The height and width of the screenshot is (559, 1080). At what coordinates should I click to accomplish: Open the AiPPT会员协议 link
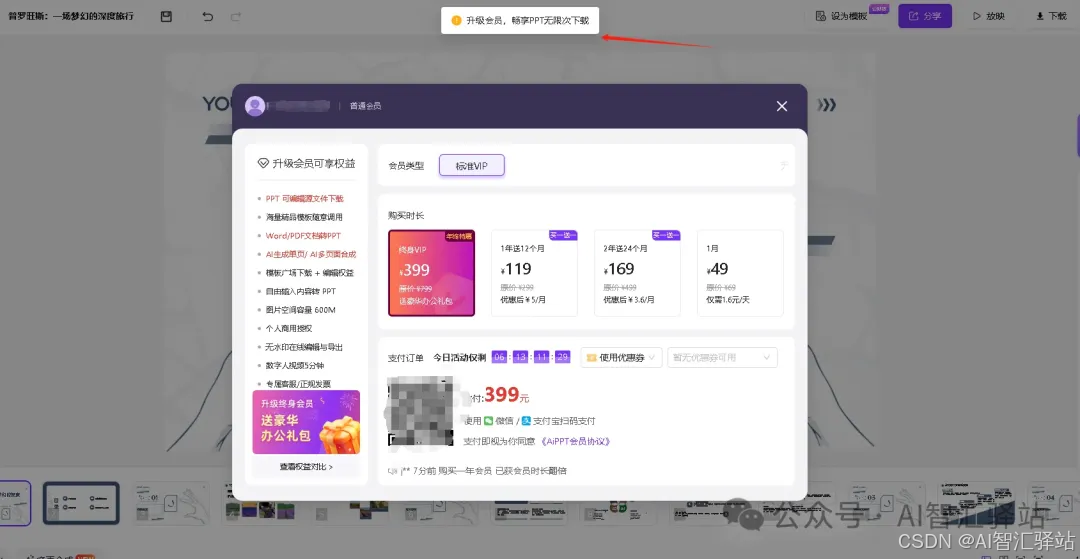[x=575, y=441]
